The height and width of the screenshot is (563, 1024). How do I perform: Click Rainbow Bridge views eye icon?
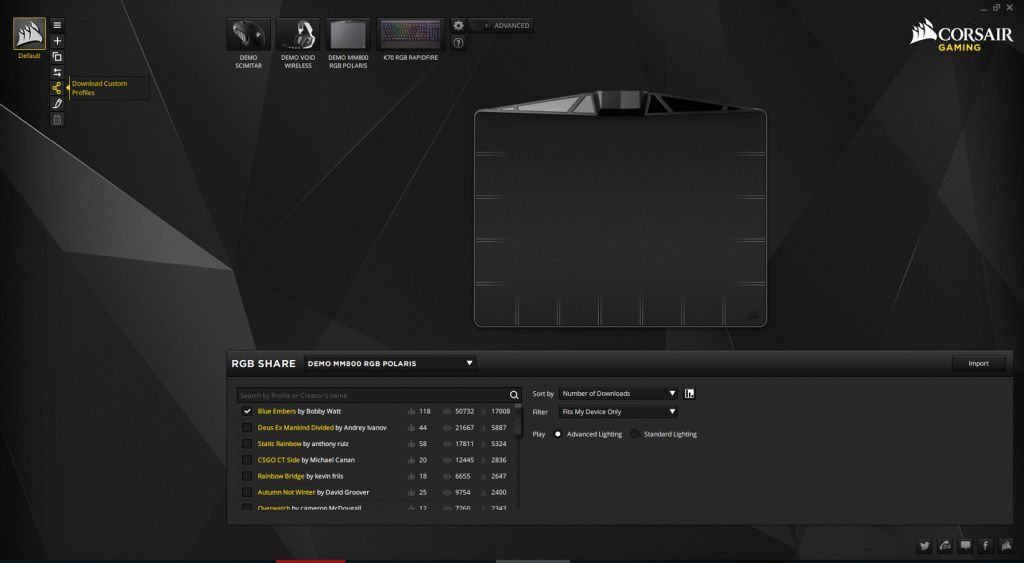pos(447,476)
